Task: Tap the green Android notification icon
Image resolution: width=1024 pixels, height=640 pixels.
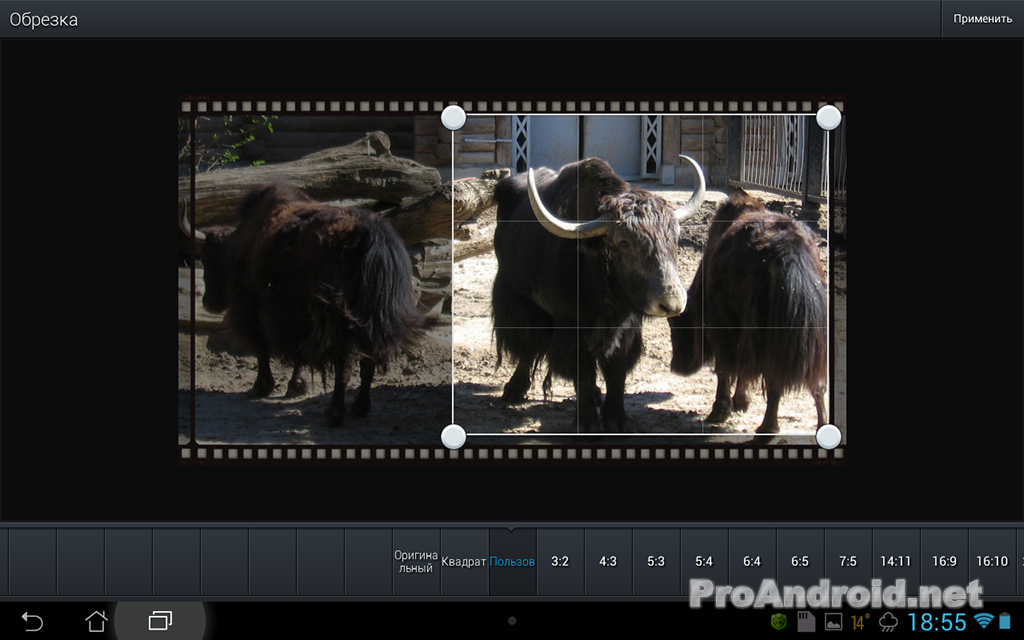Action: (x=778, y=621)
